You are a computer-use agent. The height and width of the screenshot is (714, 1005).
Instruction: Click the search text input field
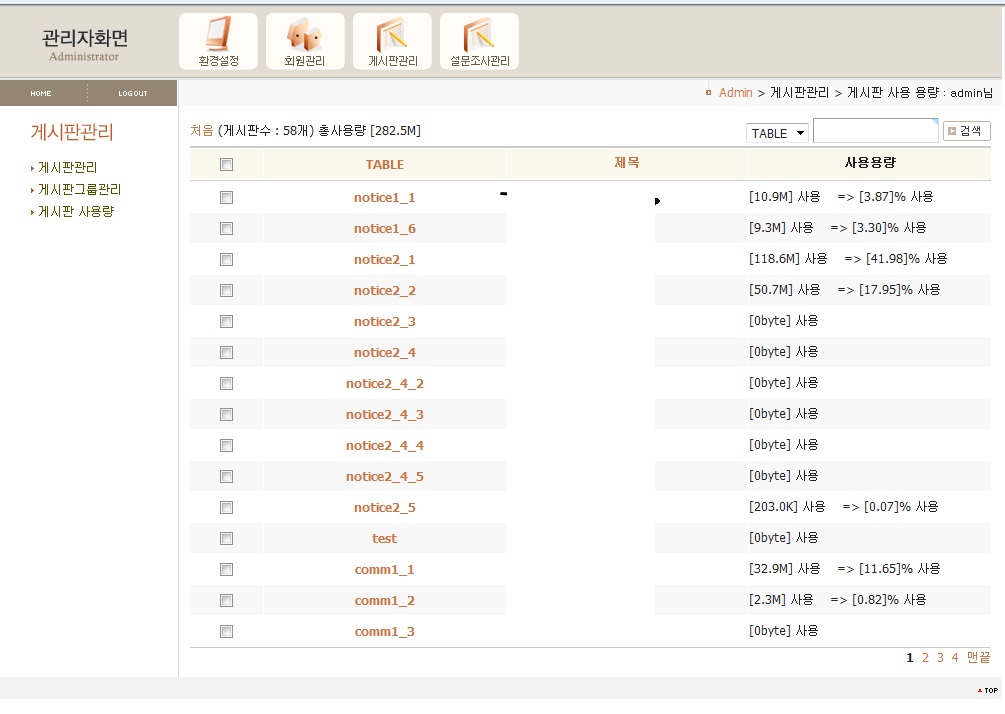pyautogui.click(x=875, y=131)
